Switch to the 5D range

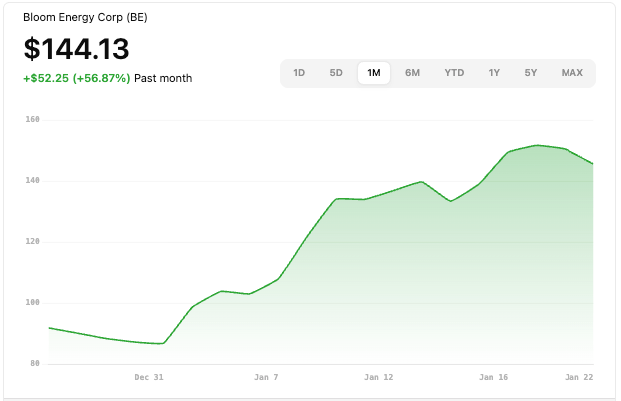tap(336, 73)
